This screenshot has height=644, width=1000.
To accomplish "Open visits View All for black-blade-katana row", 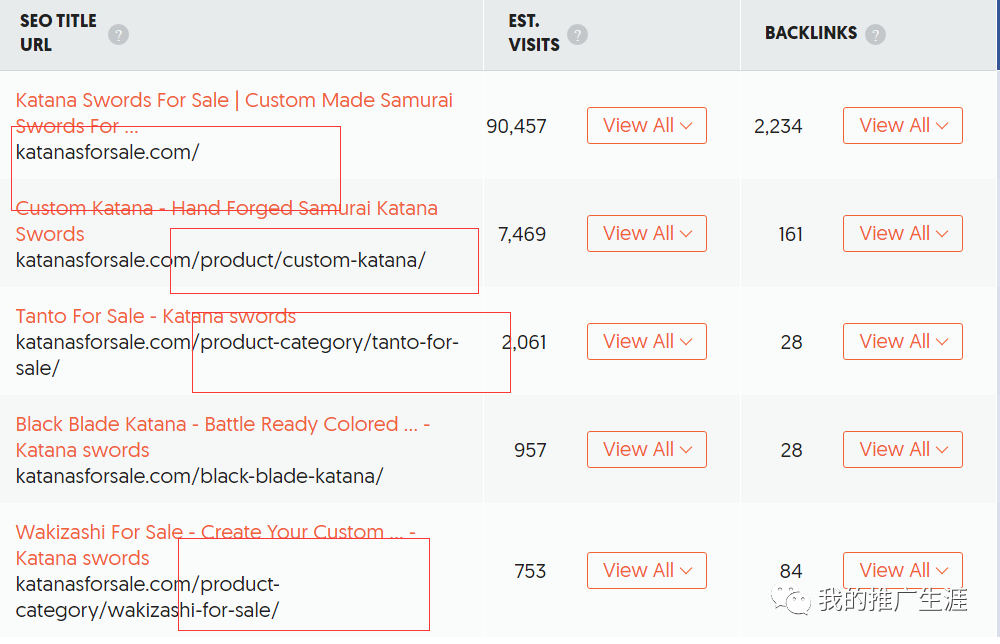I will pos(646,450).
